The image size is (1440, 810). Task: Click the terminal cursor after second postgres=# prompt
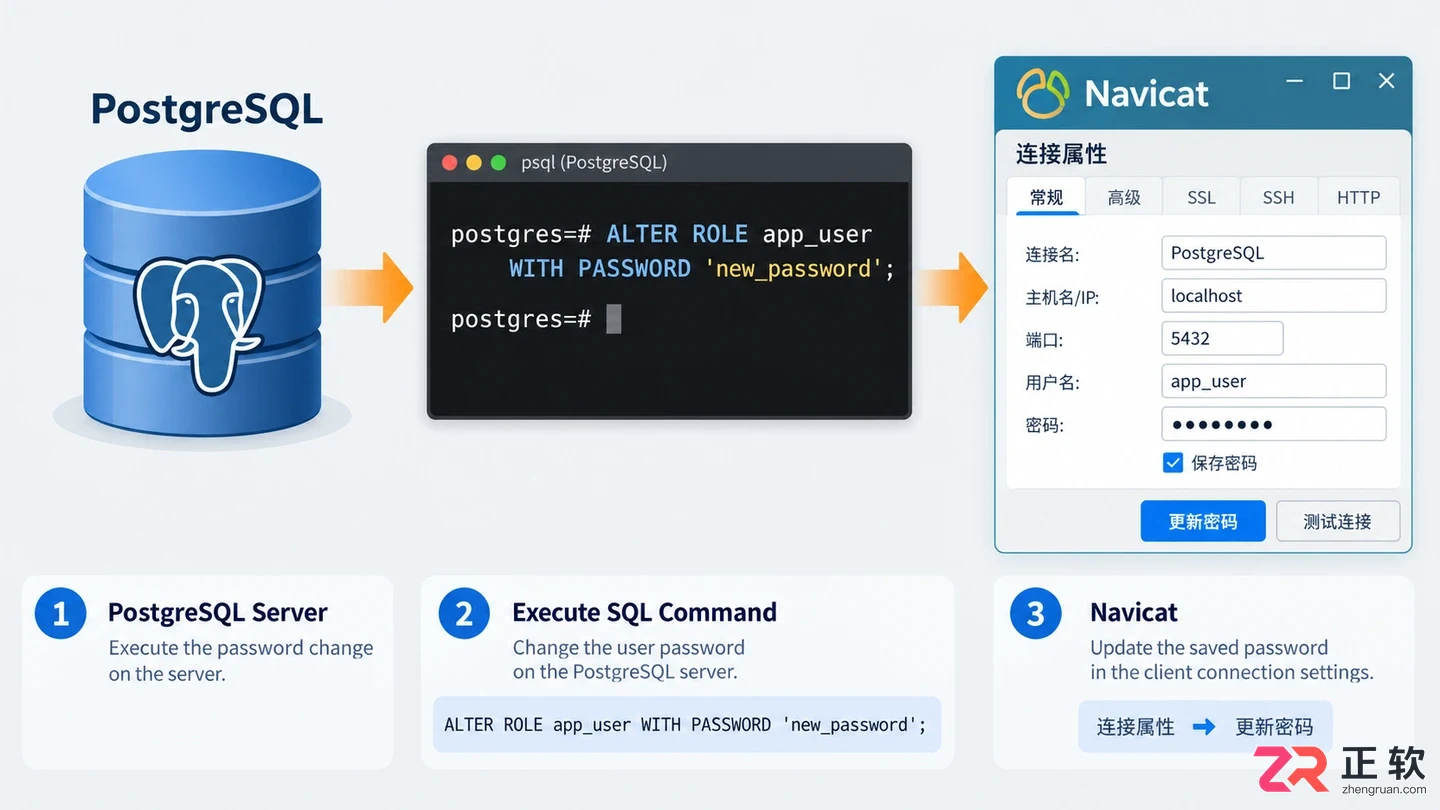coord(614,319)
